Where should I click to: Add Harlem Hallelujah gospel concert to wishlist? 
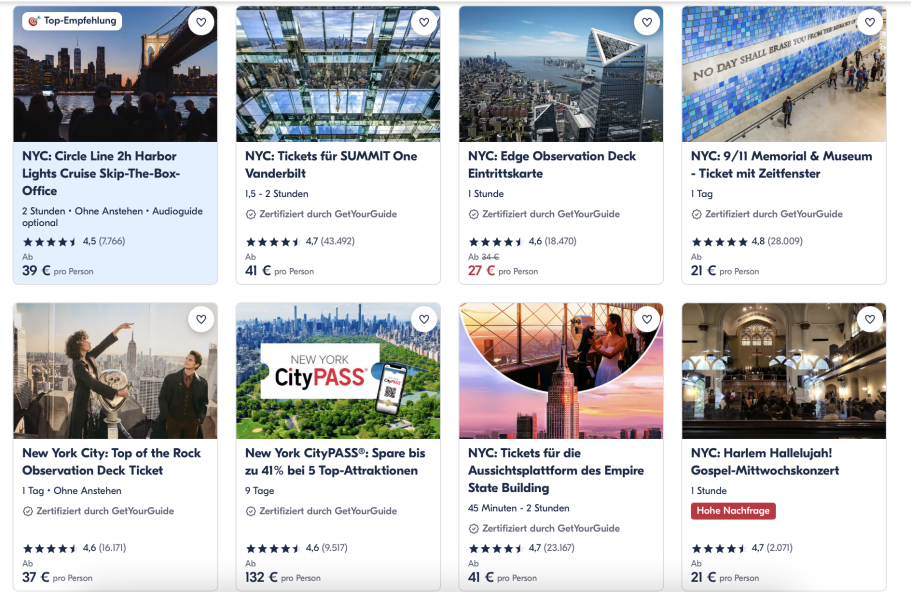tap(870, 320)
